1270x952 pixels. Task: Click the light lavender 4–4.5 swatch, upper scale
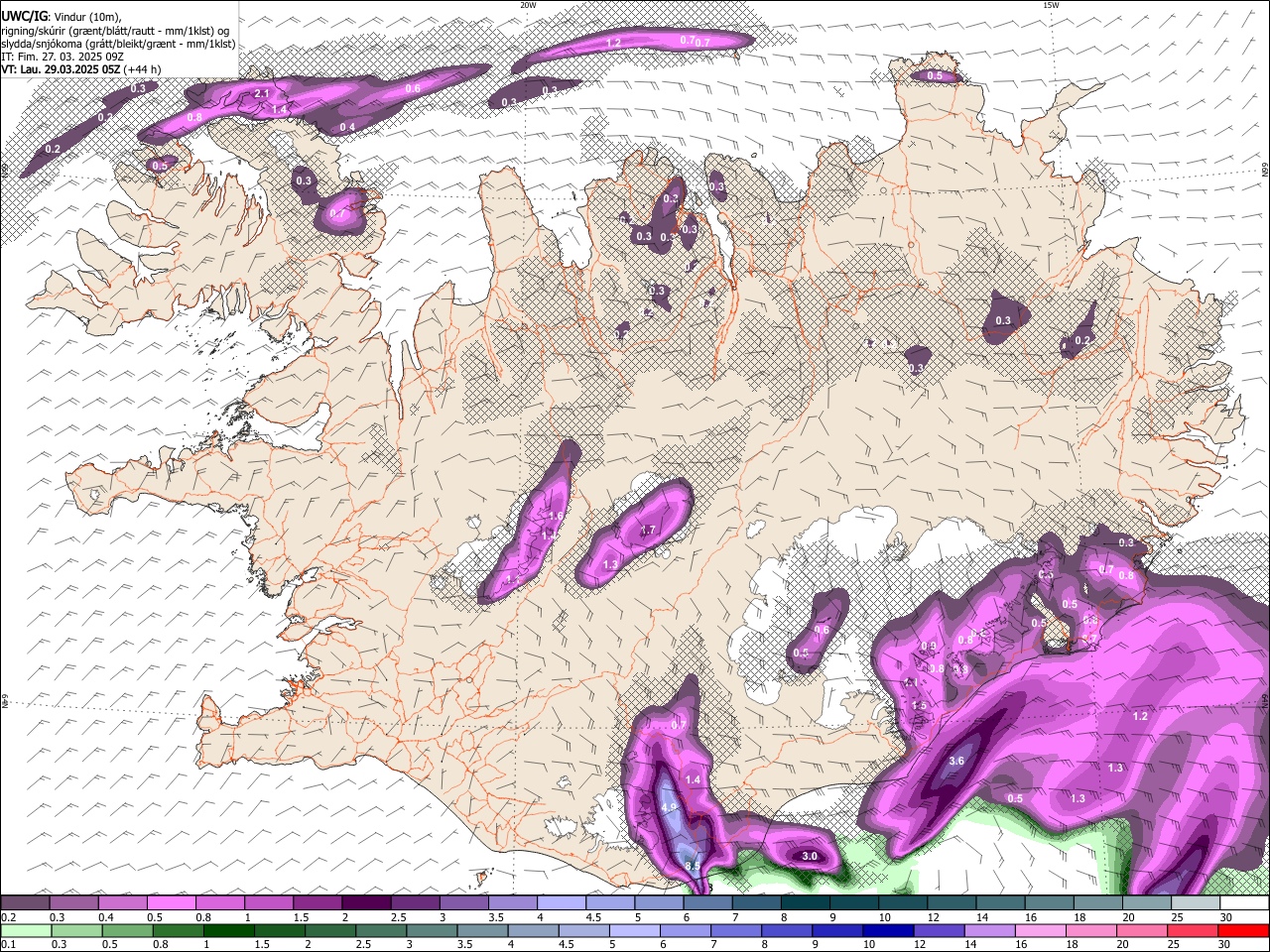click(562, 903)
